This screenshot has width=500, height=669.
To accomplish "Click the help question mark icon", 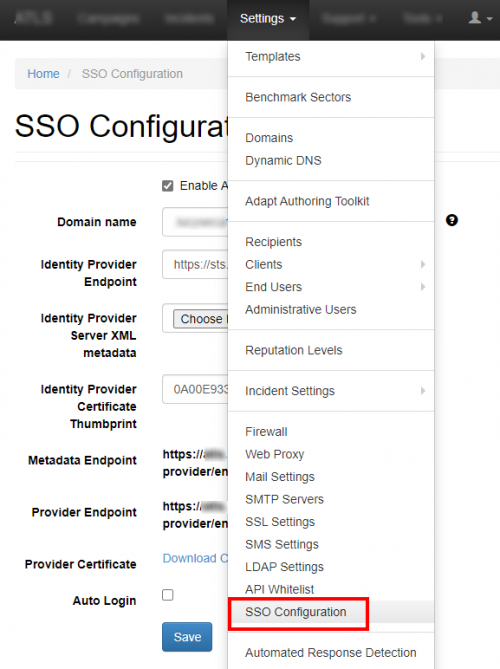I will point(452,220).
